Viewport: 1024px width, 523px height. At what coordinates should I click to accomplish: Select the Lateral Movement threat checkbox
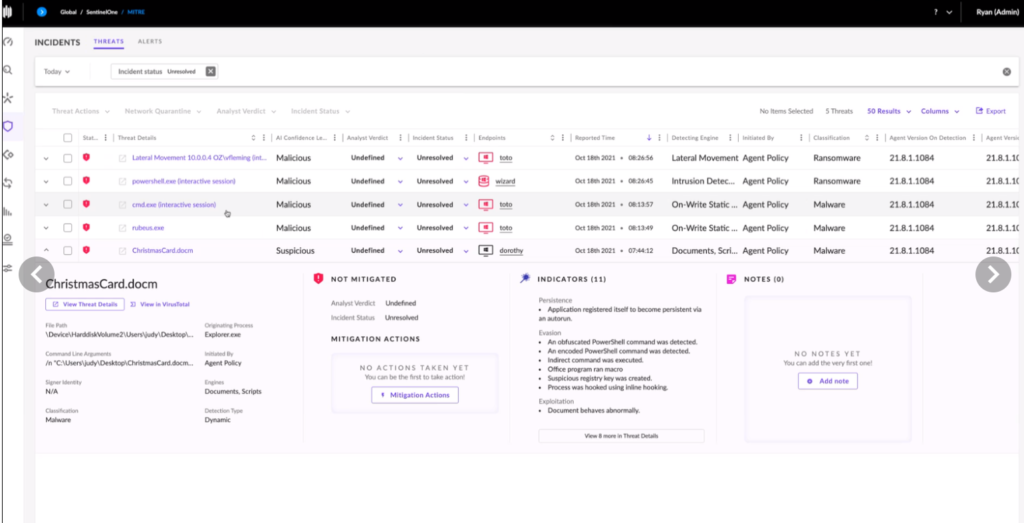[x=68, y=158]
